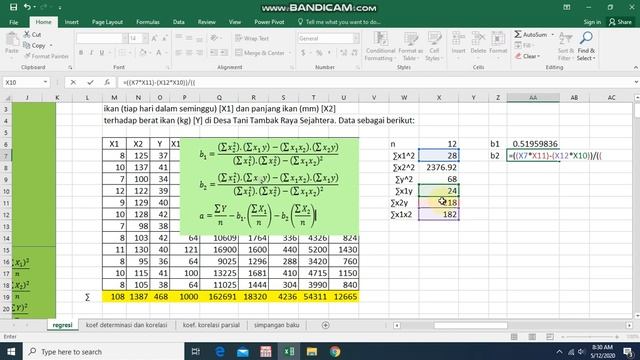Screen dimensions: 640x360
Task: Open the AutoSum dropdown arrow
Action: point(553,35)
